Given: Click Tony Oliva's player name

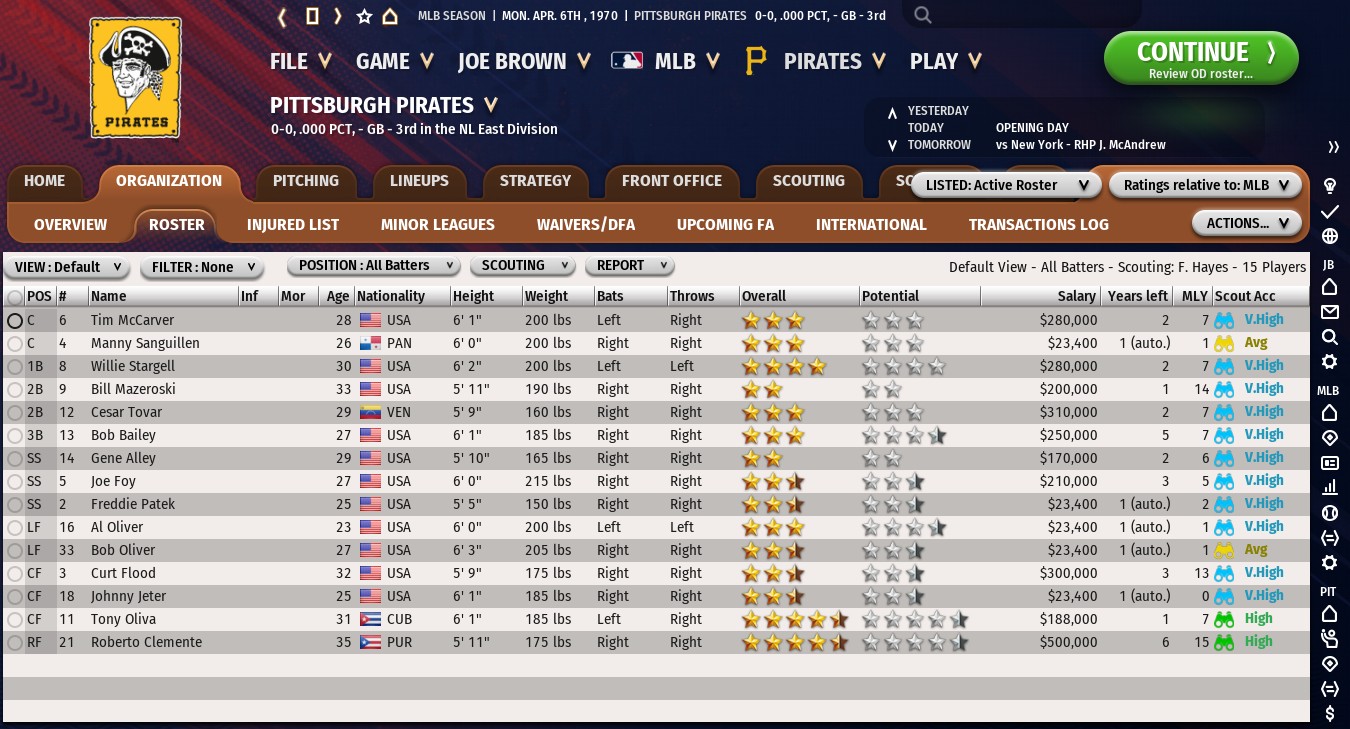Looking at the screenshot, I should click(123, 620).
